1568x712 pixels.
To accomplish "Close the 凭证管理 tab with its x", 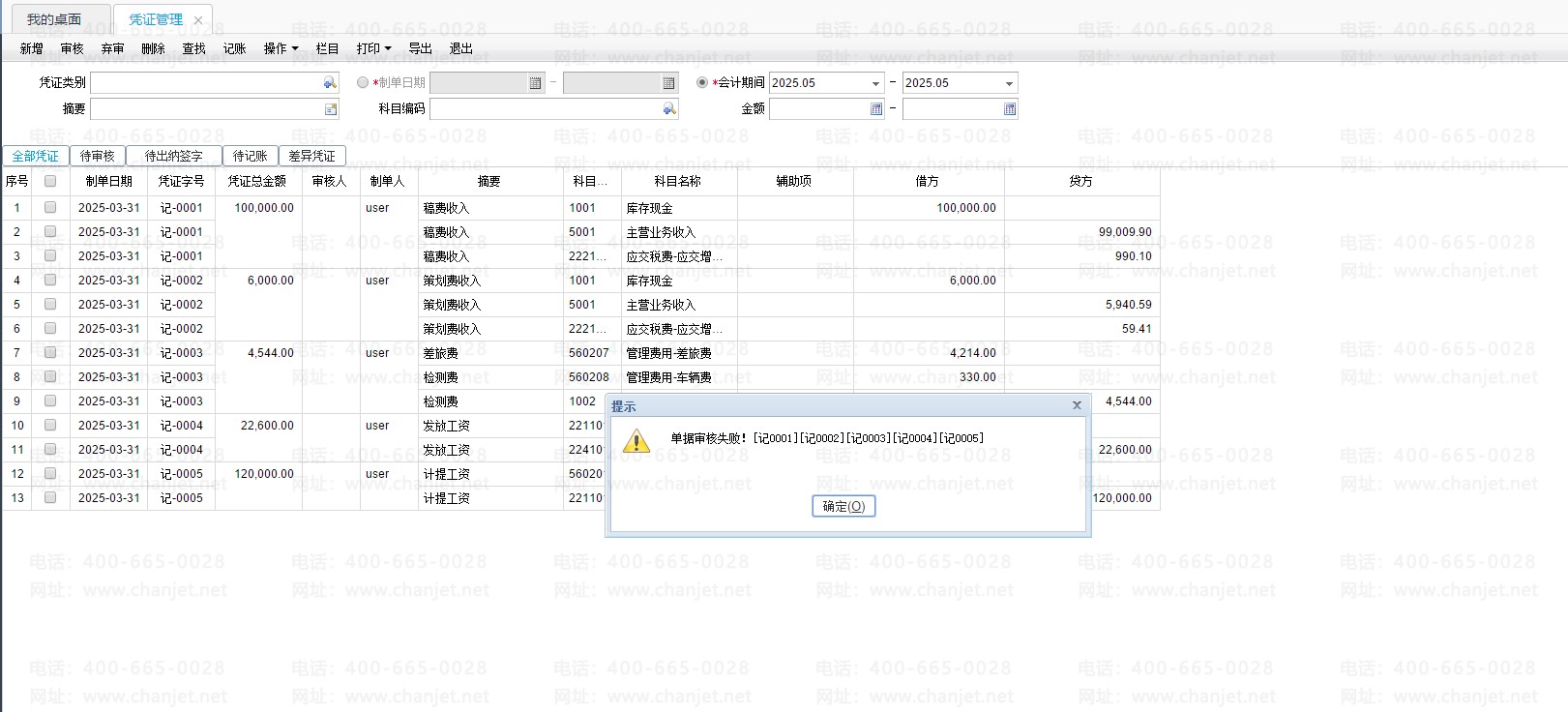I will [x=198, y=20].
